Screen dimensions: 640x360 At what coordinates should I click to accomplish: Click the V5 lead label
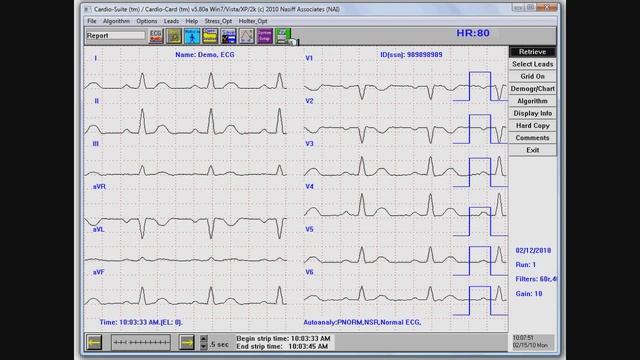pos(309,229)
